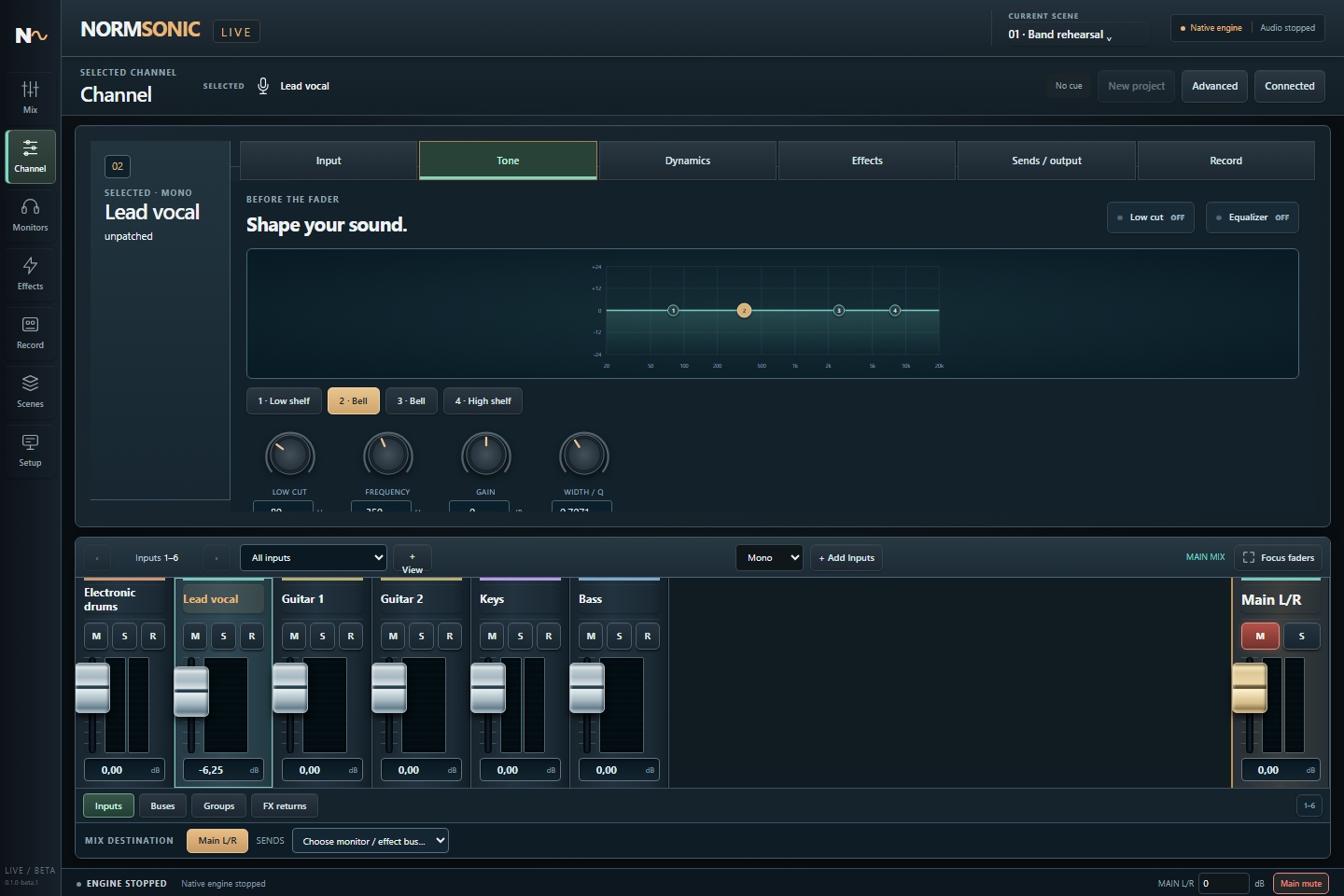Click the Lead vocal microphone icon

tap(263, 86)
